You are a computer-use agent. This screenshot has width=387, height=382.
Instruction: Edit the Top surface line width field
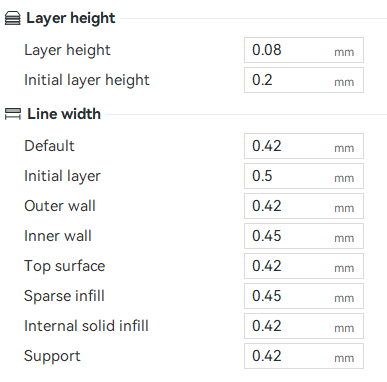304,266
